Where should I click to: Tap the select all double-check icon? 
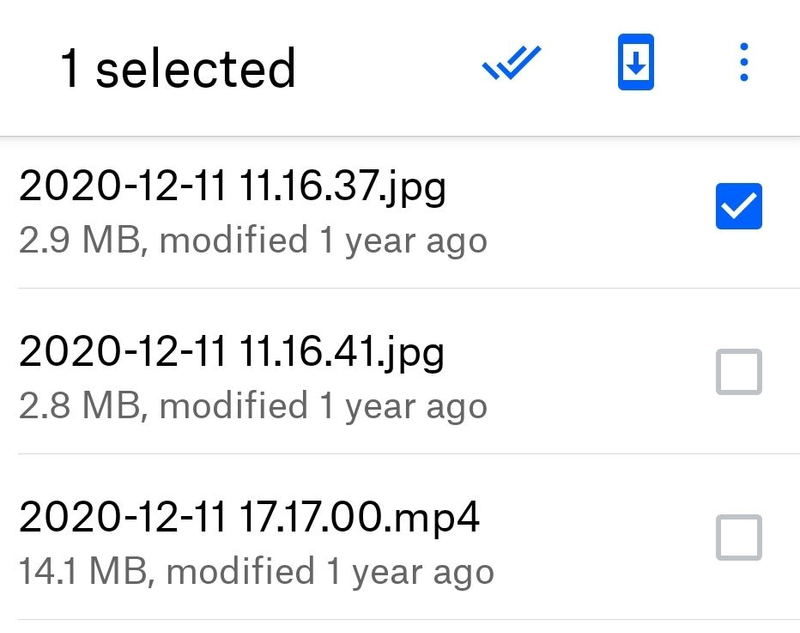point(511,65)
